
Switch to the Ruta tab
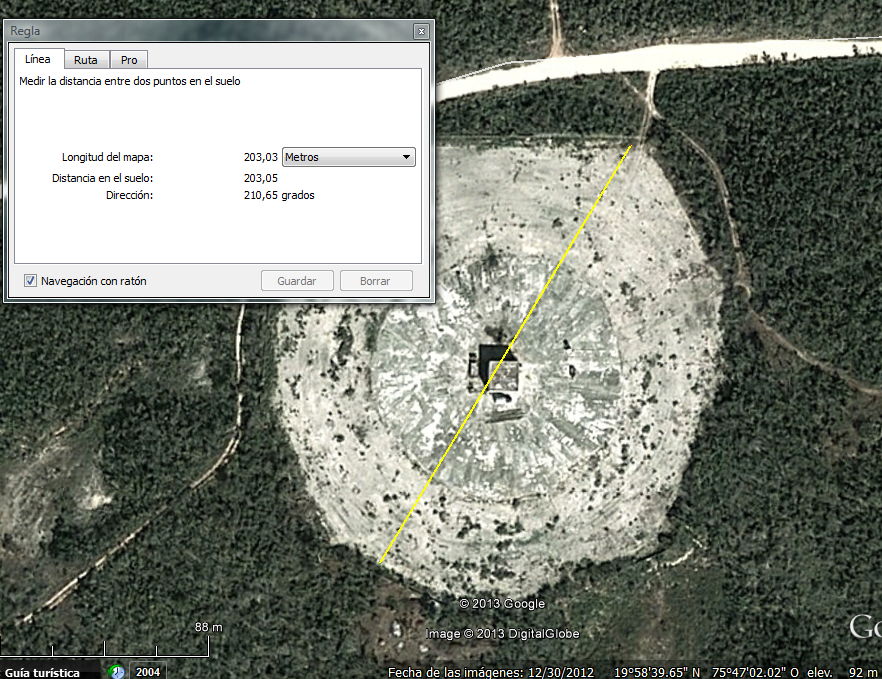tap(86, 60)
